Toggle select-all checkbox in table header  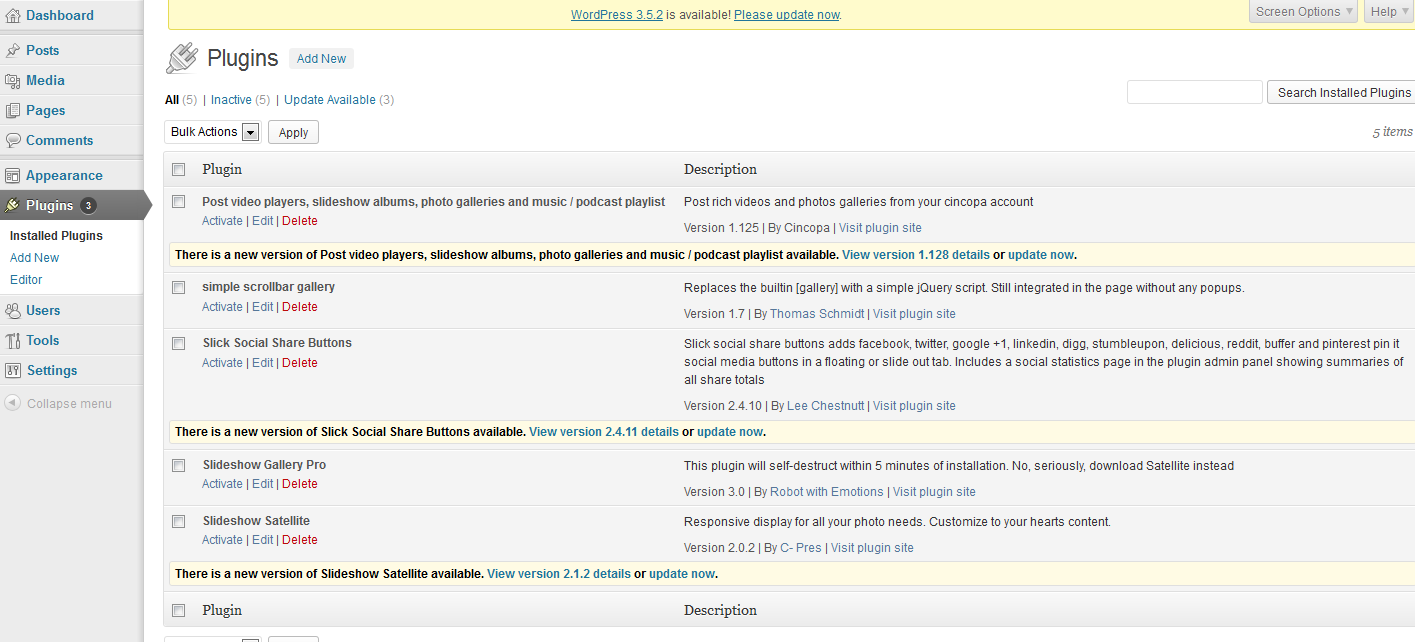(x=179, y=170)
